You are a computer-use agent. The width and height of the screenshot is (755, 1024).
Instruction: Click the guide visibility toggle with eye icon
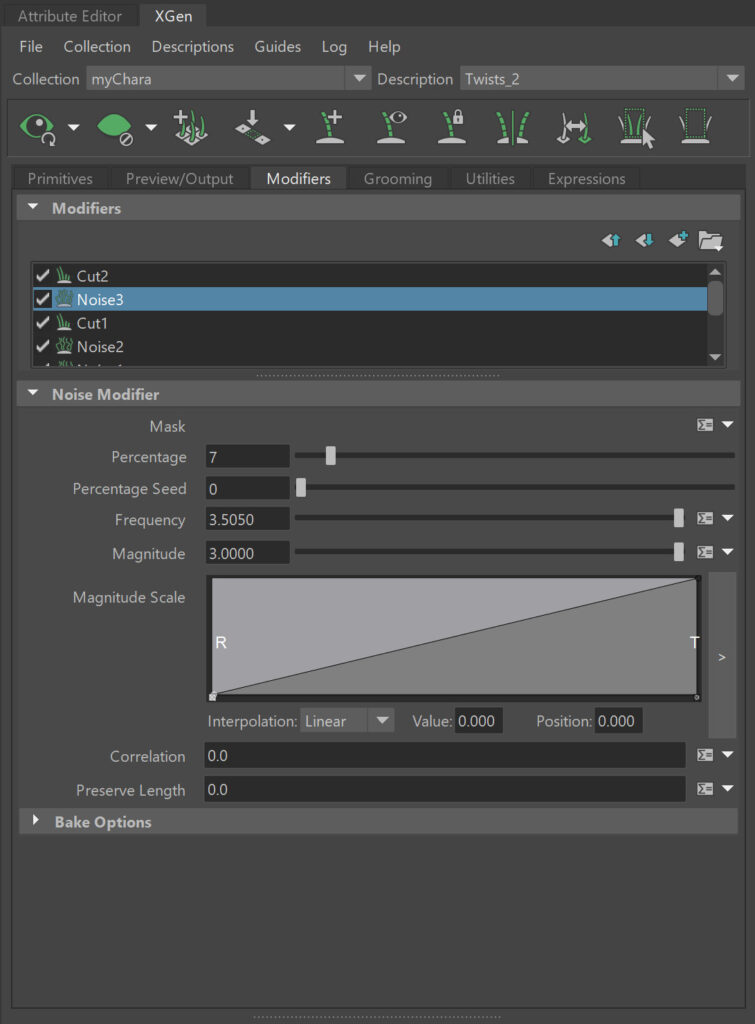(394, 128)
